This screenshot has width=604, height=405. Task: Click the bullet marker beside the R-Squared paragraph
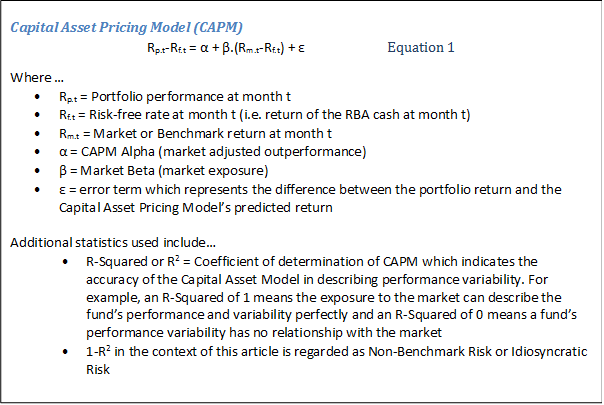pyautogui.click(x=65, y=262)
